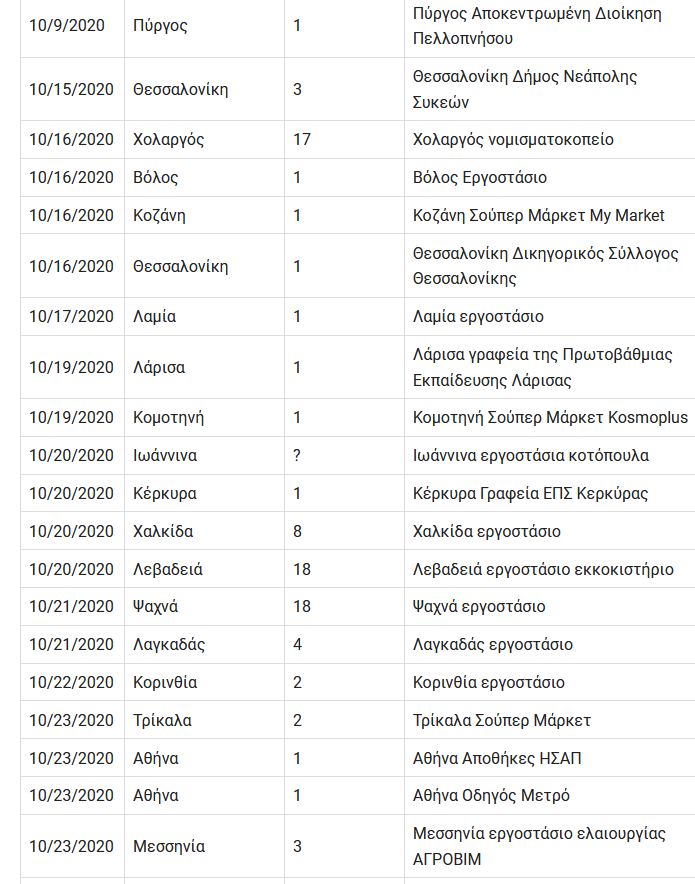This screenshot has height=884, width=695.
Task: Click the count "17" in Χολαργός row
Action: pyautogui.click(x=302, y=140)
